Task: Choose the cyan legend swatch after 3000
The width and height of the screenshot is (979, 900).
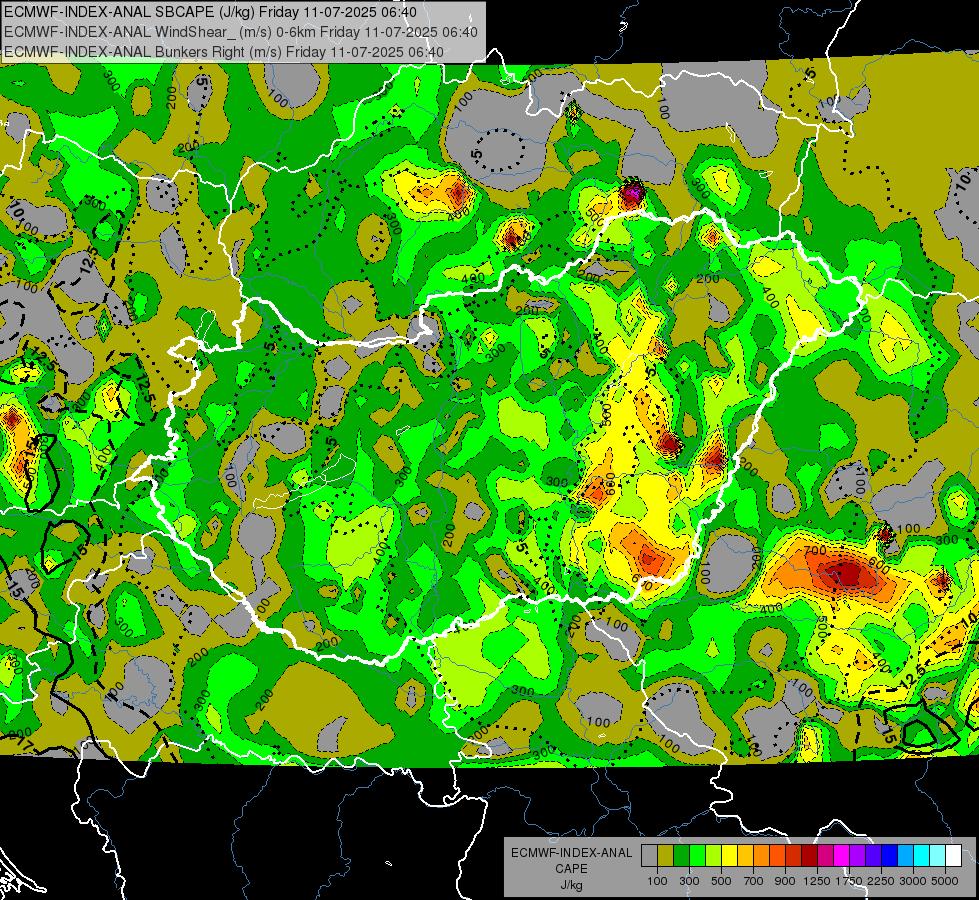Action: [x=922, y=855]
